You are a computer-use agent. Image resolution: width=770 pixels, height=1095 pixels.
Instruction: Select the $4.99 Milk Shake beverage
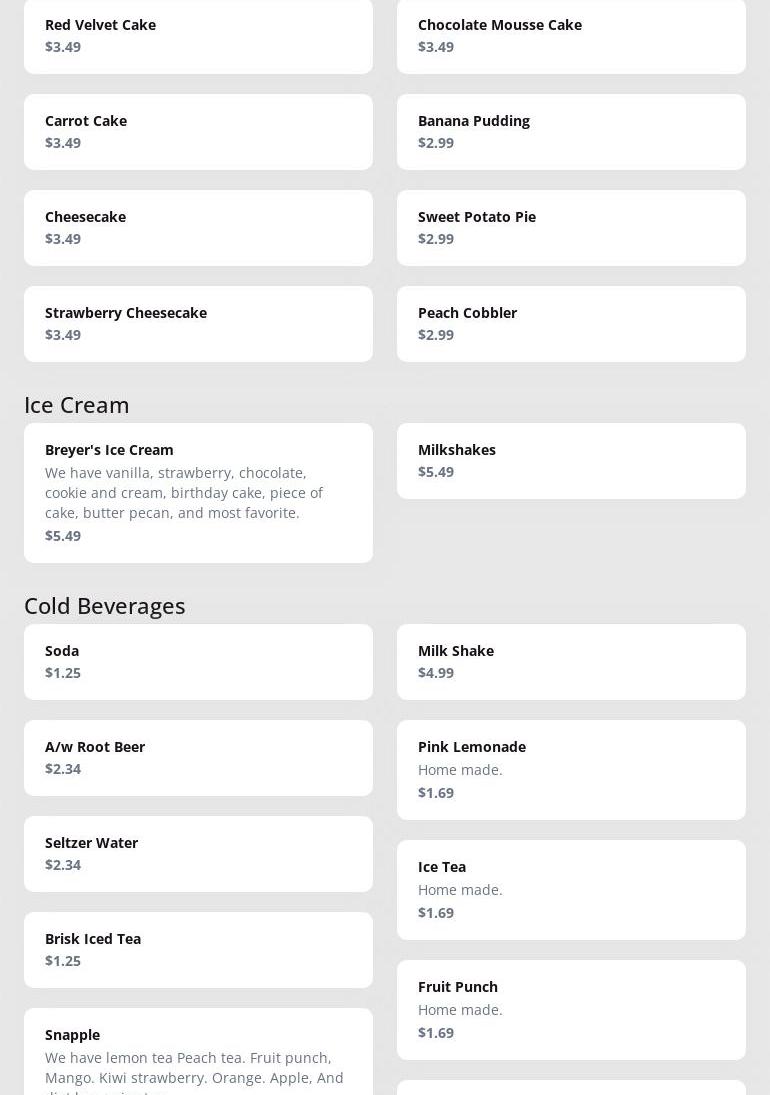pos(571,661)
